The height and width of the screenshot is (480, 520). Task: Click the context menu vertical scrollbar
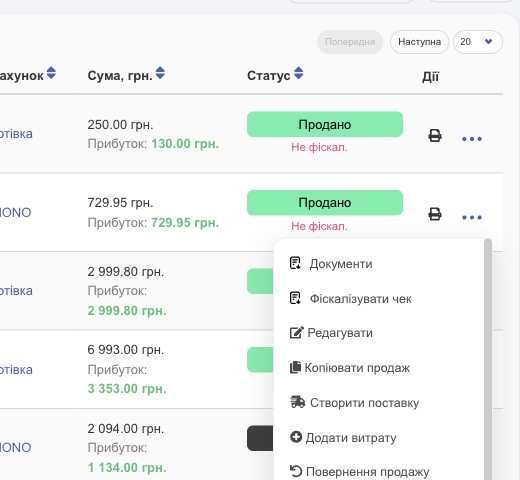pyautogui.click(x=488, y=359)
